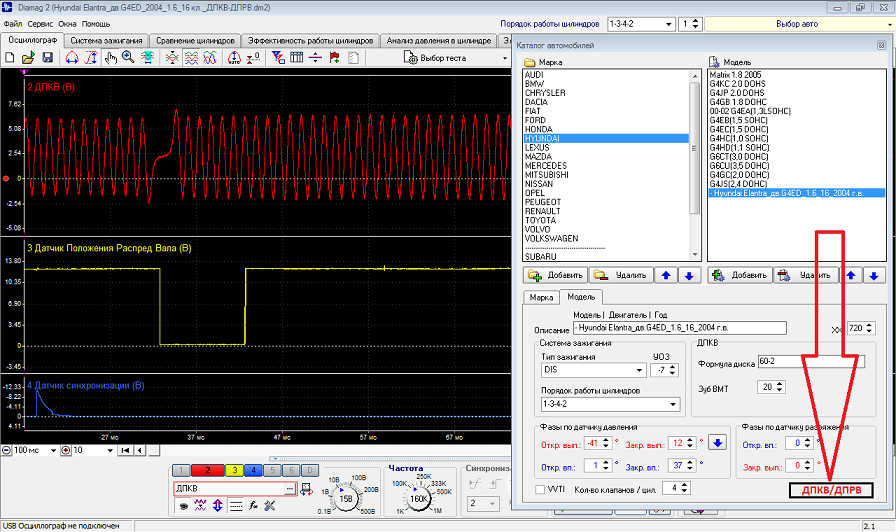This screenshot has width=896, height=532.
Task: Create a new oscillogram file
Action: pos(10,58)
